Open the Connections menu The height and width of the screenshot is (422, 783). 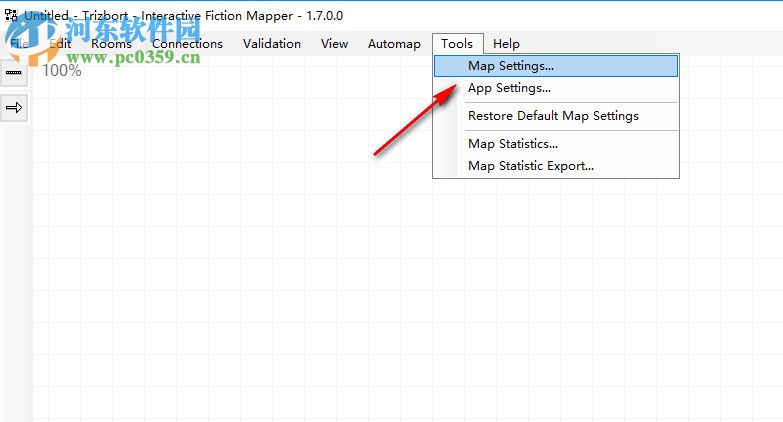(187, 44)
